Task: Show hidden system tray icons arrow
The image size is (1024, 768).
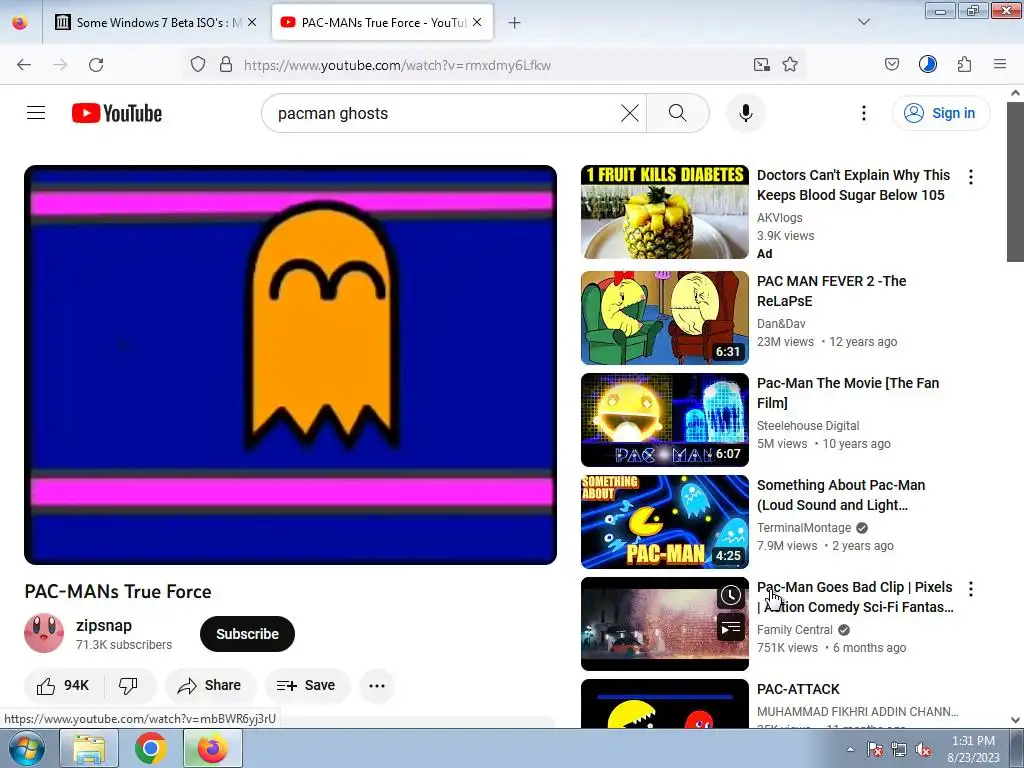Action: 850,749
